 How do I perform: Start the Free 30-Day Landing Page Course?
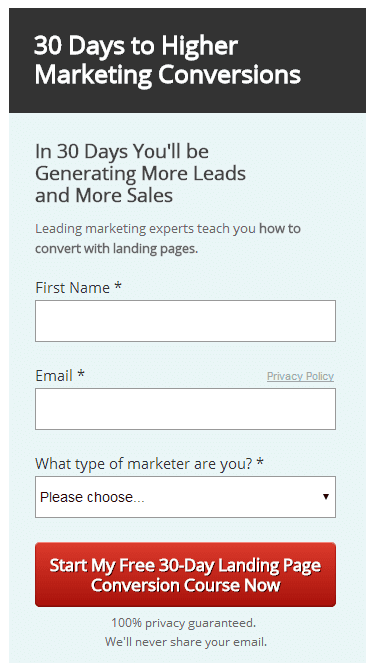pyautogui.click(x=185, y=575)
